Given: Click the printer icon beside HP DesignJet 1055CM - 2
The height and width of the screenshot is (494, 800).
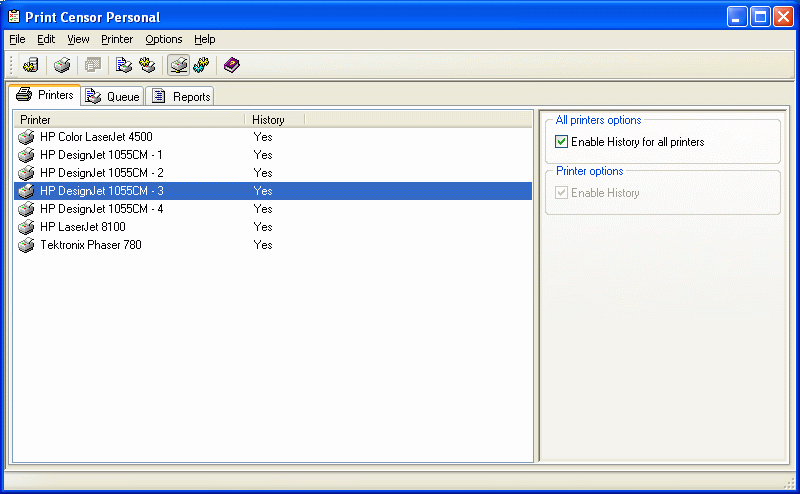Looking at the screenshot, I should coord(26,173).
